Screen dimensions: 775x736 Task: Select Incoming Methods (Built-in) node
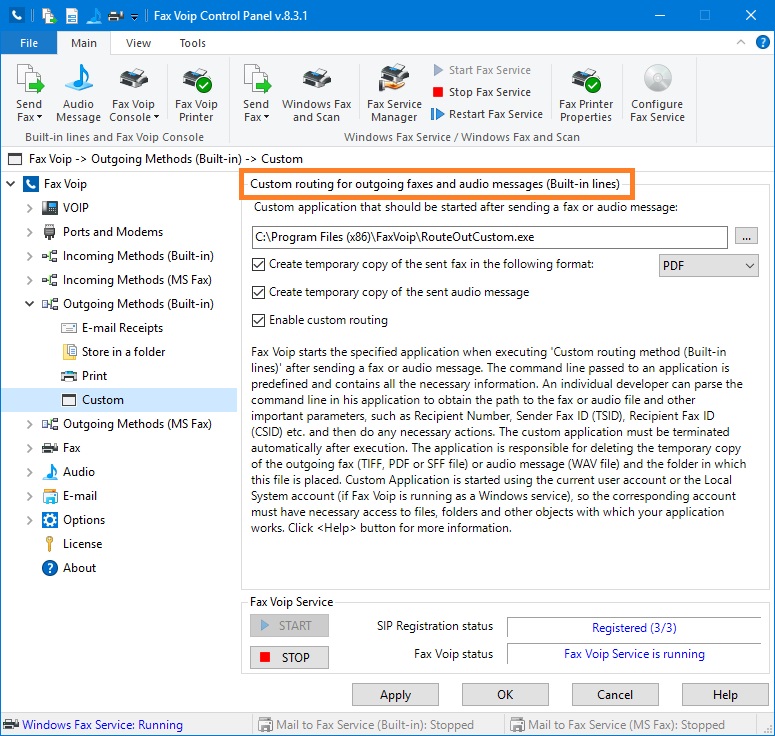point(138,256)
